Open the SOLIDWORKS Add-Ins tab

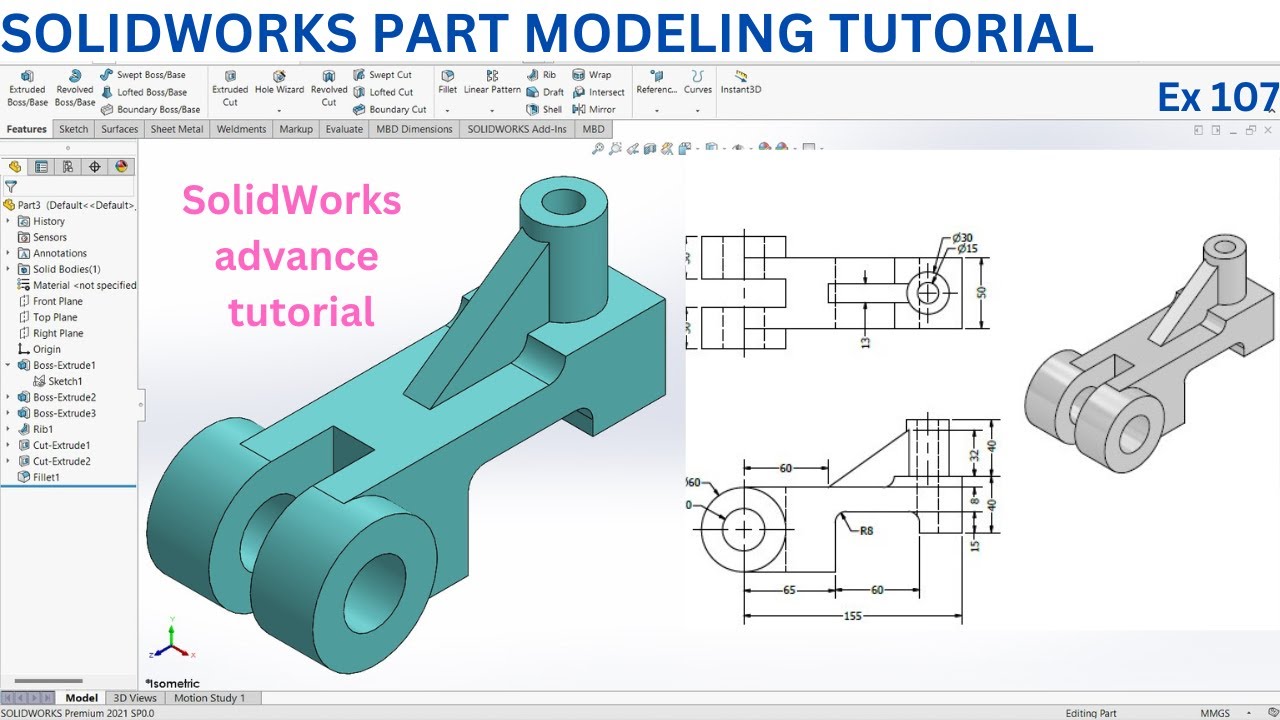pyautogui.click(x=517, y=129)
